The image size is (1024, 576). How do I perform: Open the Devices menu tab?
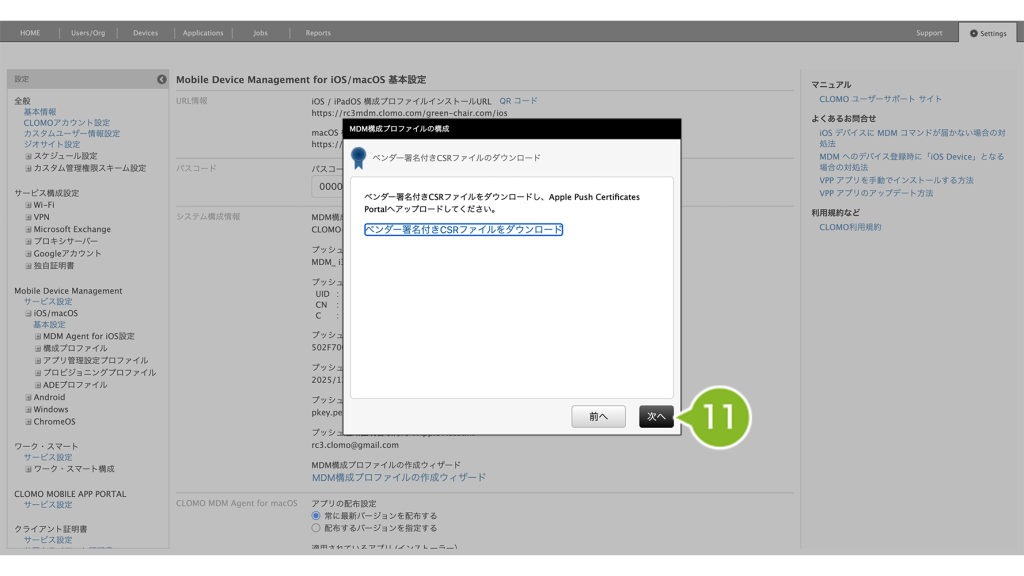point(145,33)
